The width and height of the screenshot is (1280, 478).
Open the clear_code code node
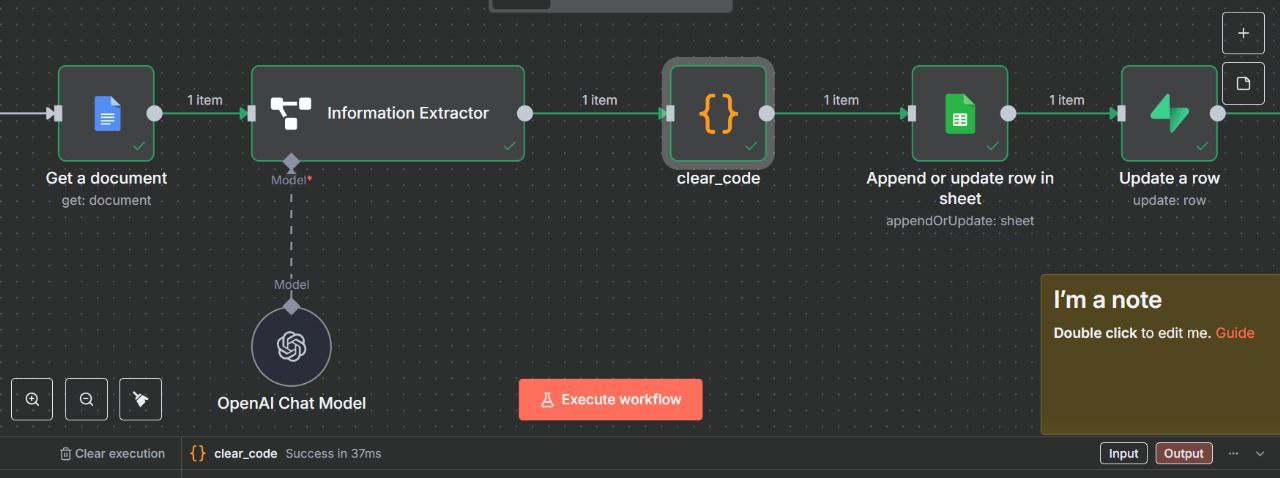tap(717, 113)
